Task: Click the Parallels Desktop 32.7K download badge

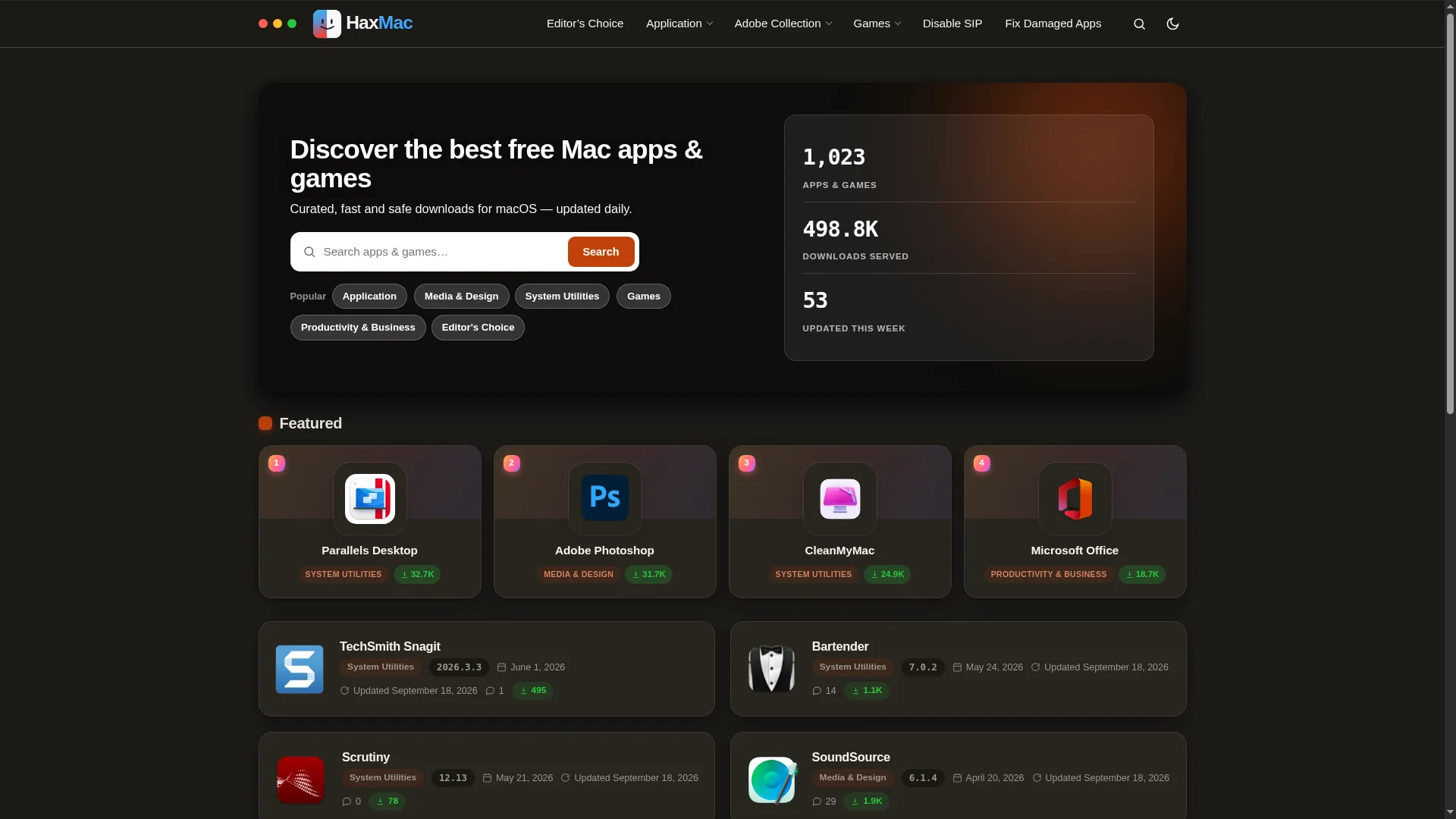Action: (x=417, y=575)
